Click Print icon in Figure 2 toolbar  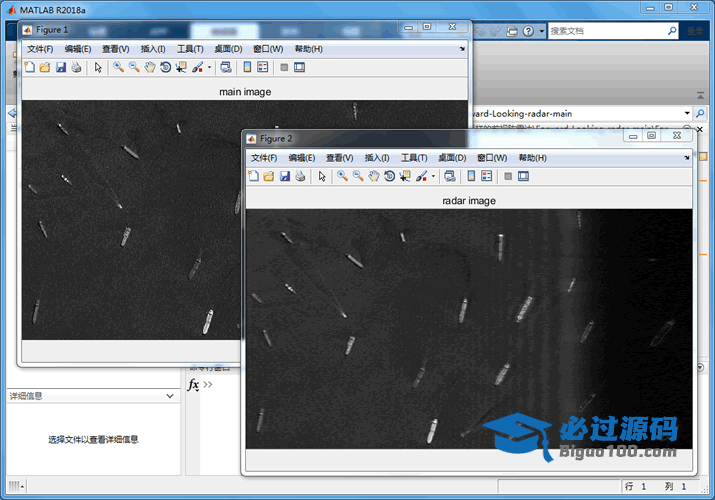tap(300, 176)
